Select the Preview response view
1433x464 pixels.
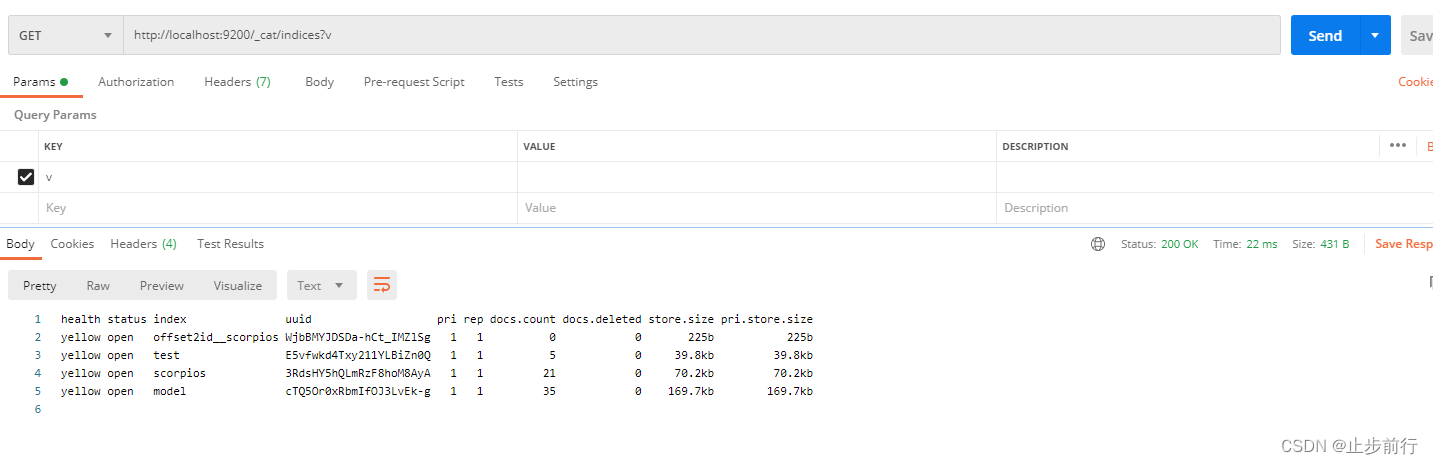click(x=162, y=285)
